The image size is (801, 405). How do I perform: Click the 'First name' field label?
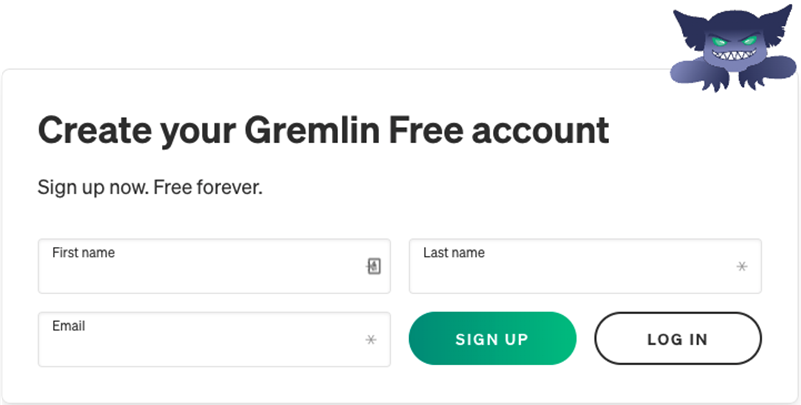(83, 253)
